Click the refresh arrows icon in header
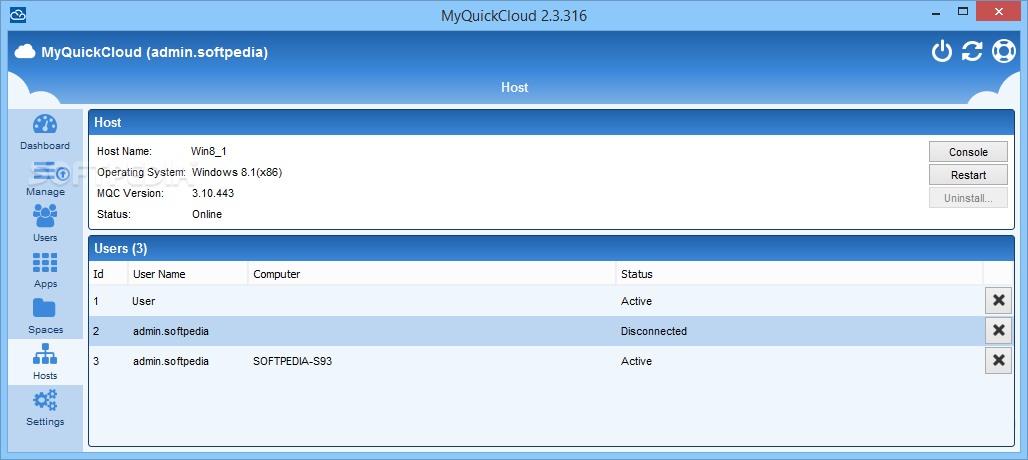The image size is (1028, 460). (972, 51)
